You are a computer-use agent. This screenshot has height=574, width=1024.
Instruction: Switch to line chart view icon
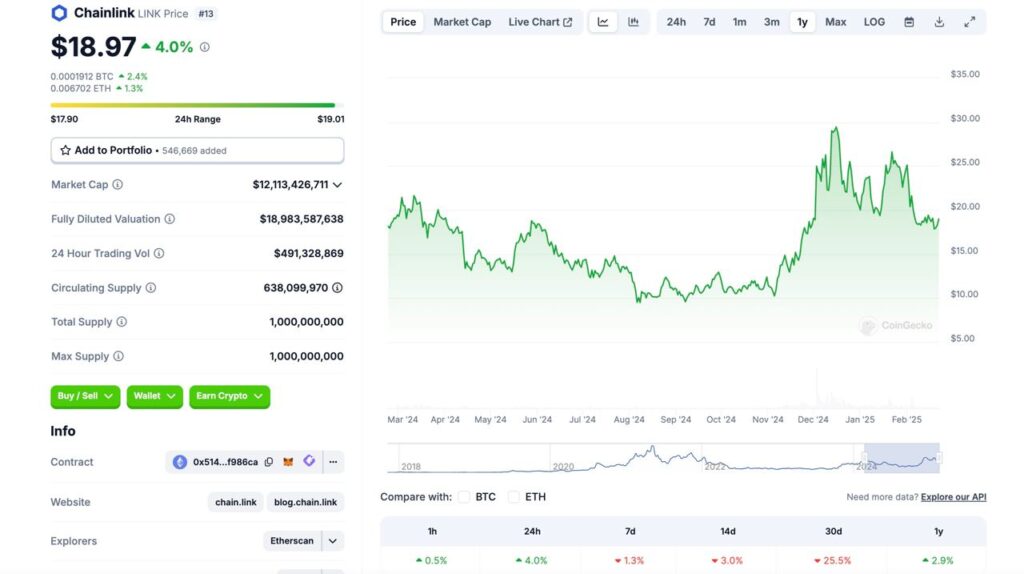(x=603, y=22)
